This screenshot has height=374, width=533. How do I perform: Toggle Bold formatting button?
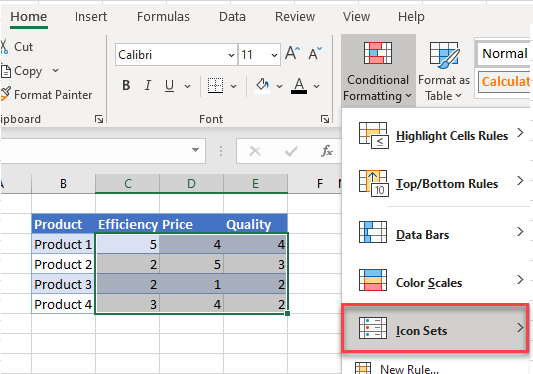126,86
